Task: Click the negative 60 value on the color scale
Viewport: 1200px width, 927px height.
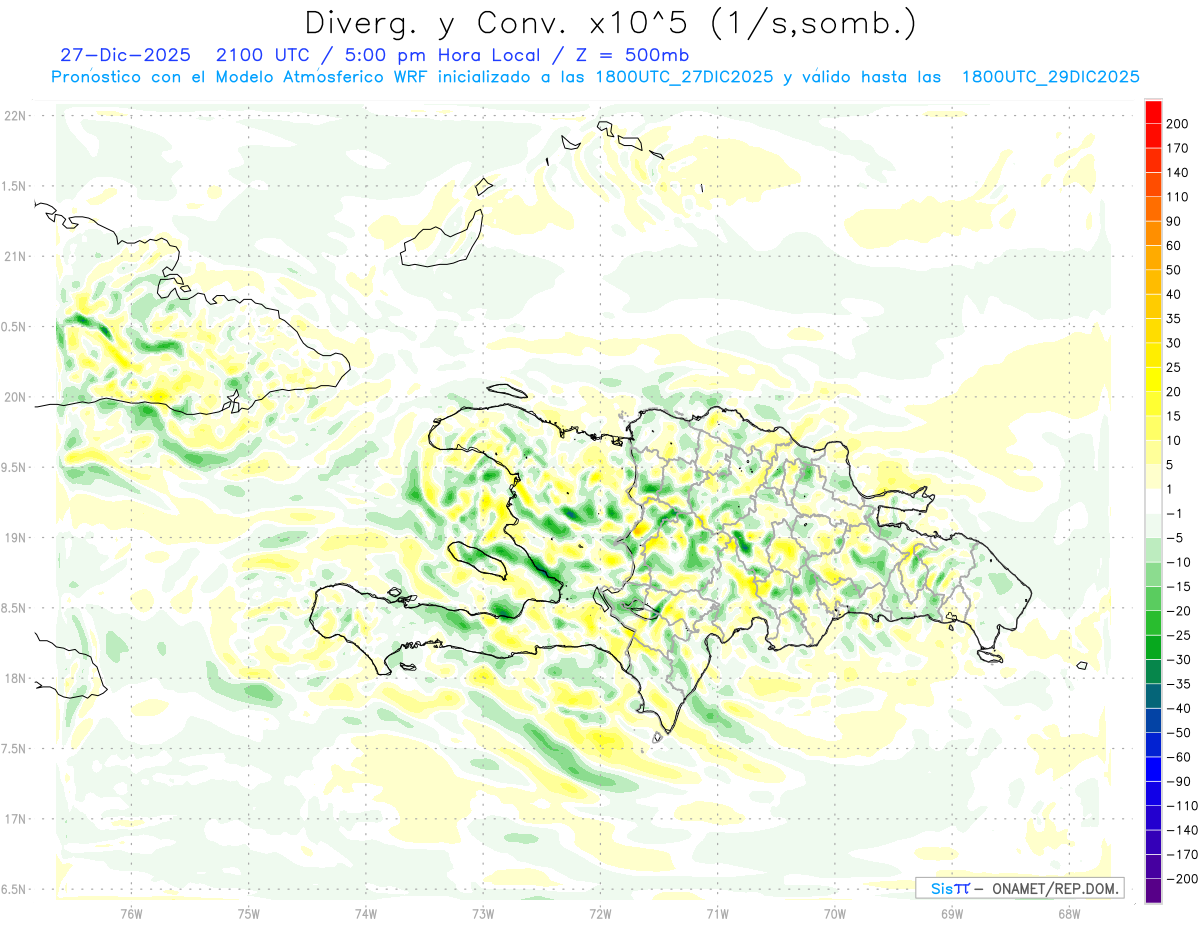Action: pos(1178,757)
